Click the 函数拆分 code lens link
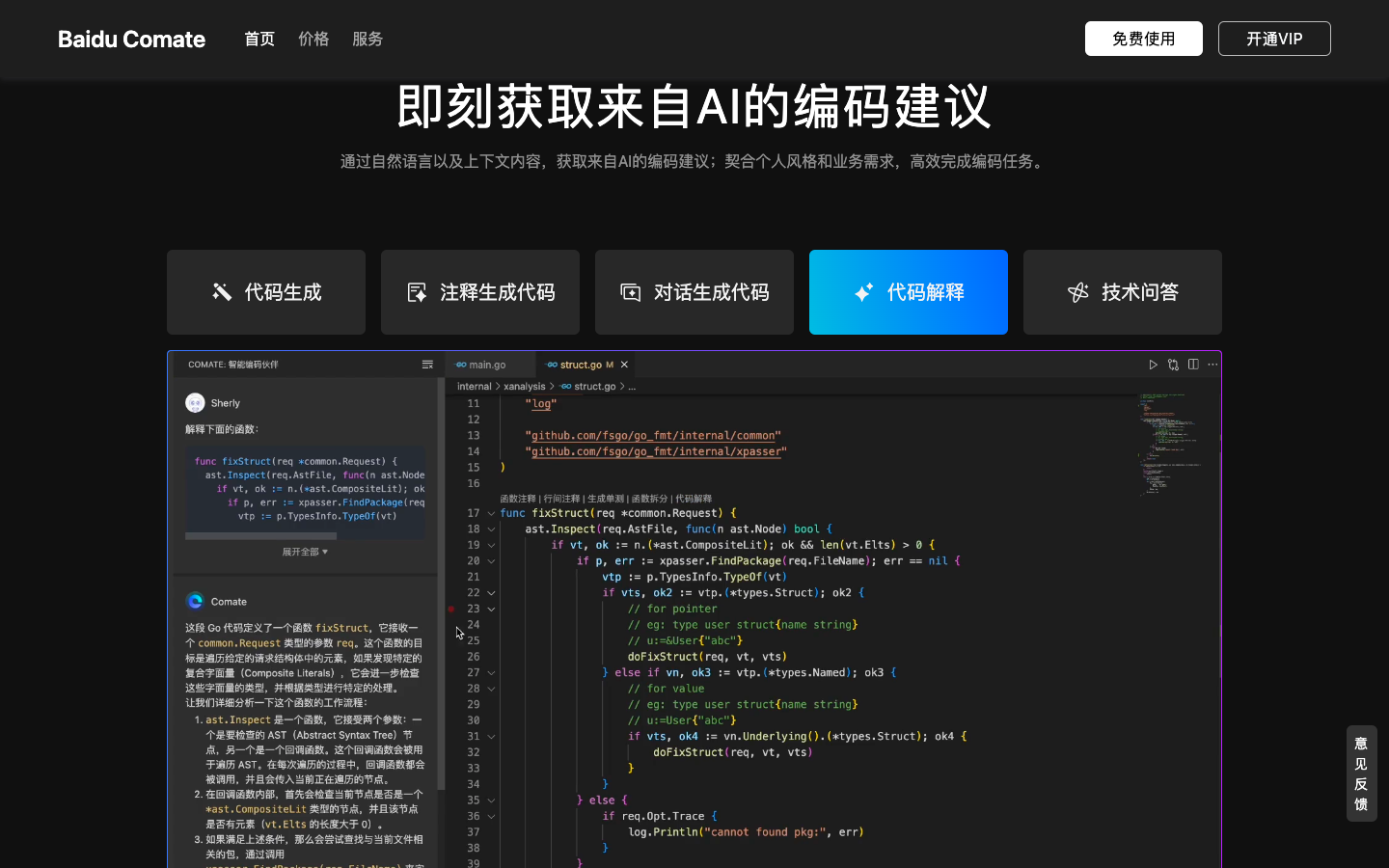This screenshot has height=868, width=1389. click(649, 499)
